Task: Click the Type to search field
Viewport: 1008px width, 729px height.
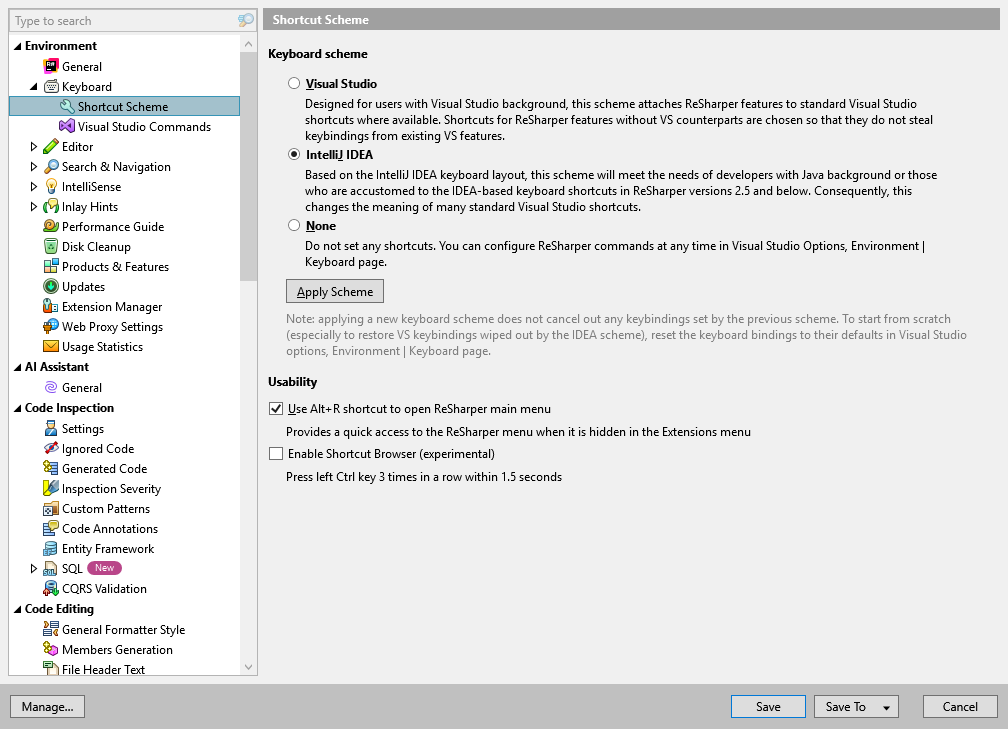Action: coord(110,20)
